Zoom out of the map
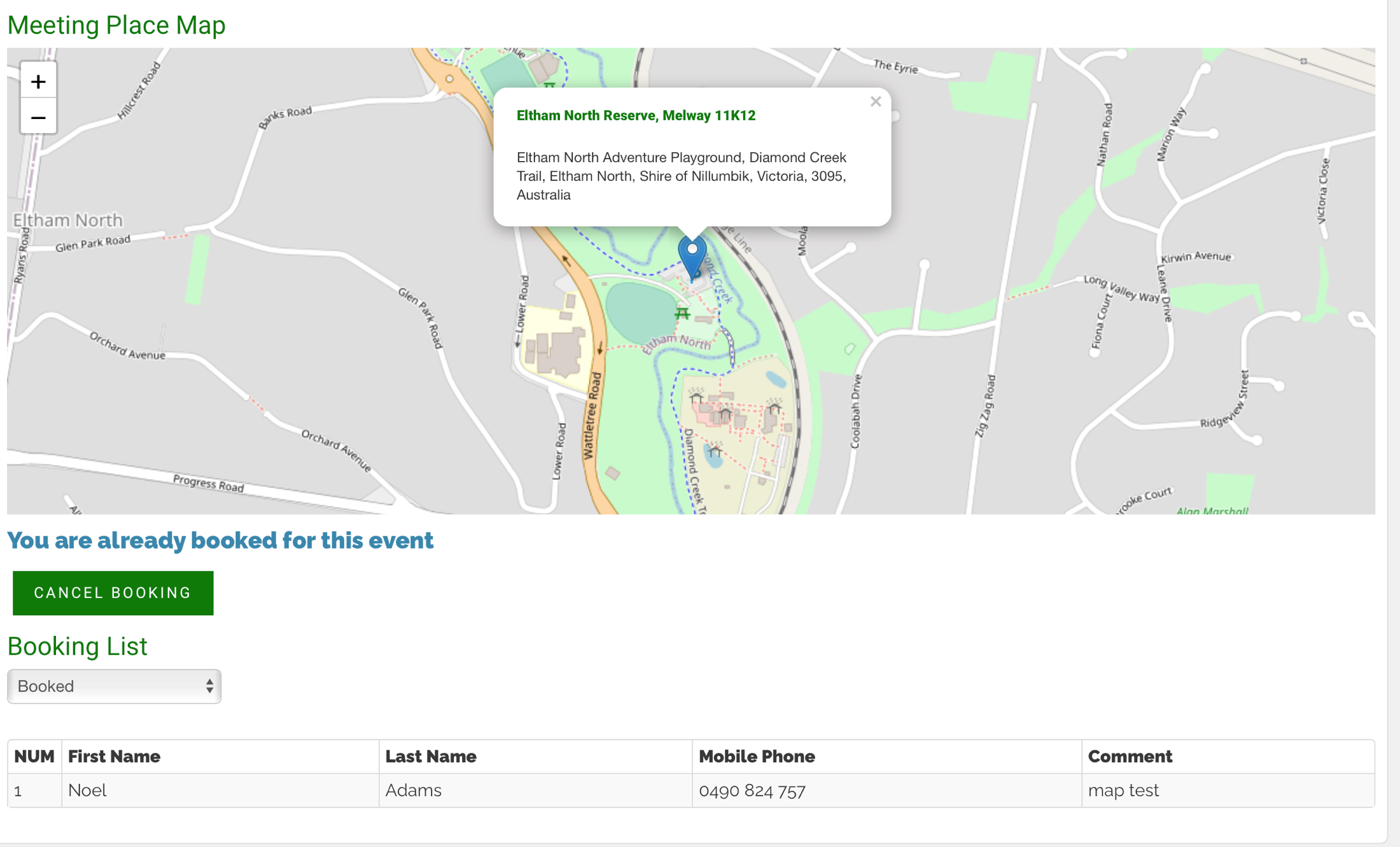The width and height of the screenshot is (1400, 847). click(38, 117)
